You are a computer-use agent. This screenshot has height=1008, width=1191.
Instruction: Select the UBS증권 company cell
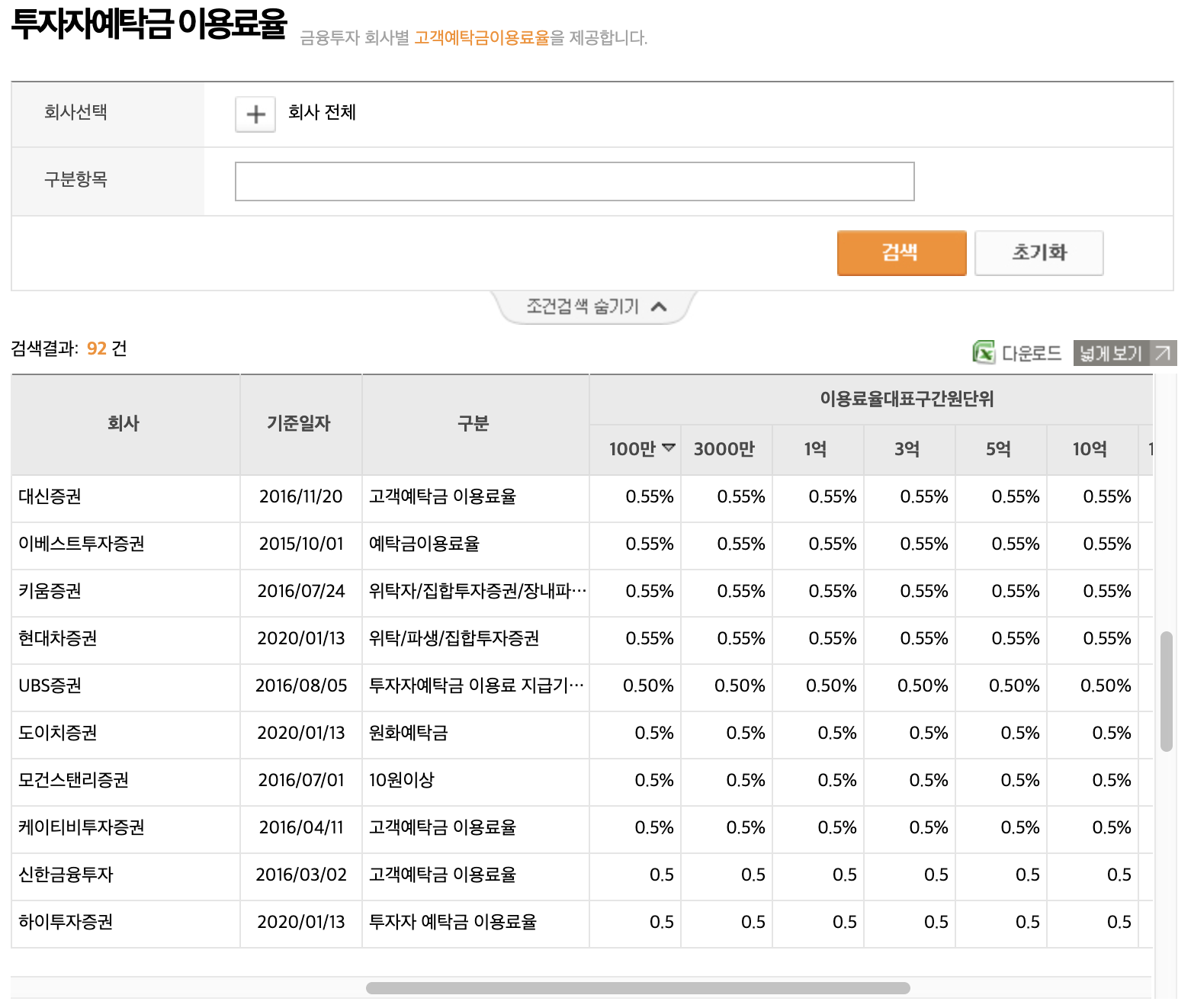pos(125,686)
